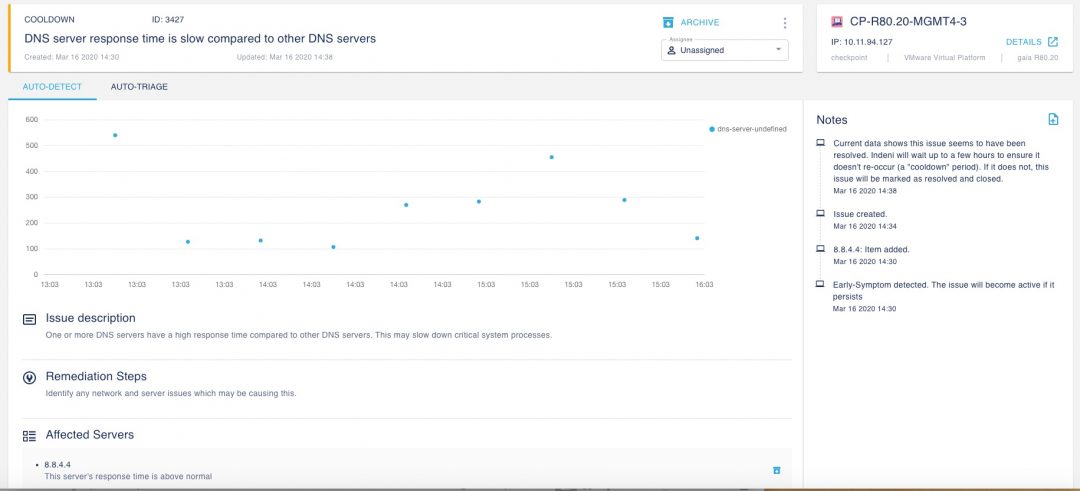Open the DETAILS link for the device
Viewport: 1080px width, 491px height.
click(1023, 42)
